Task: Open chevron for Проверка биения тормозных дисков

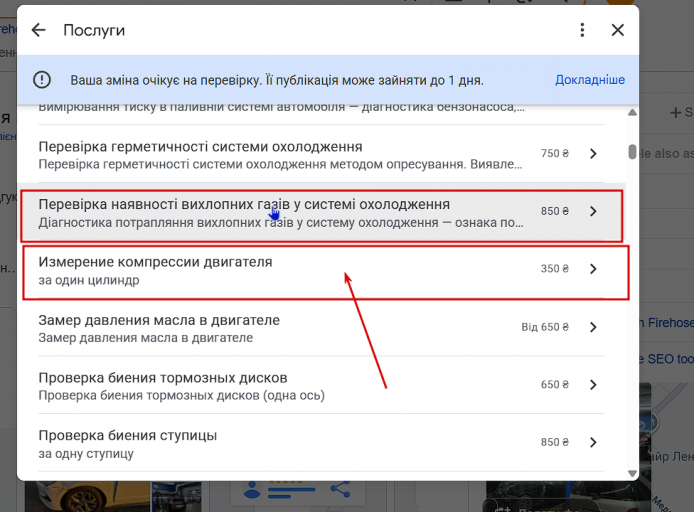Action: [x=594, y=385]
